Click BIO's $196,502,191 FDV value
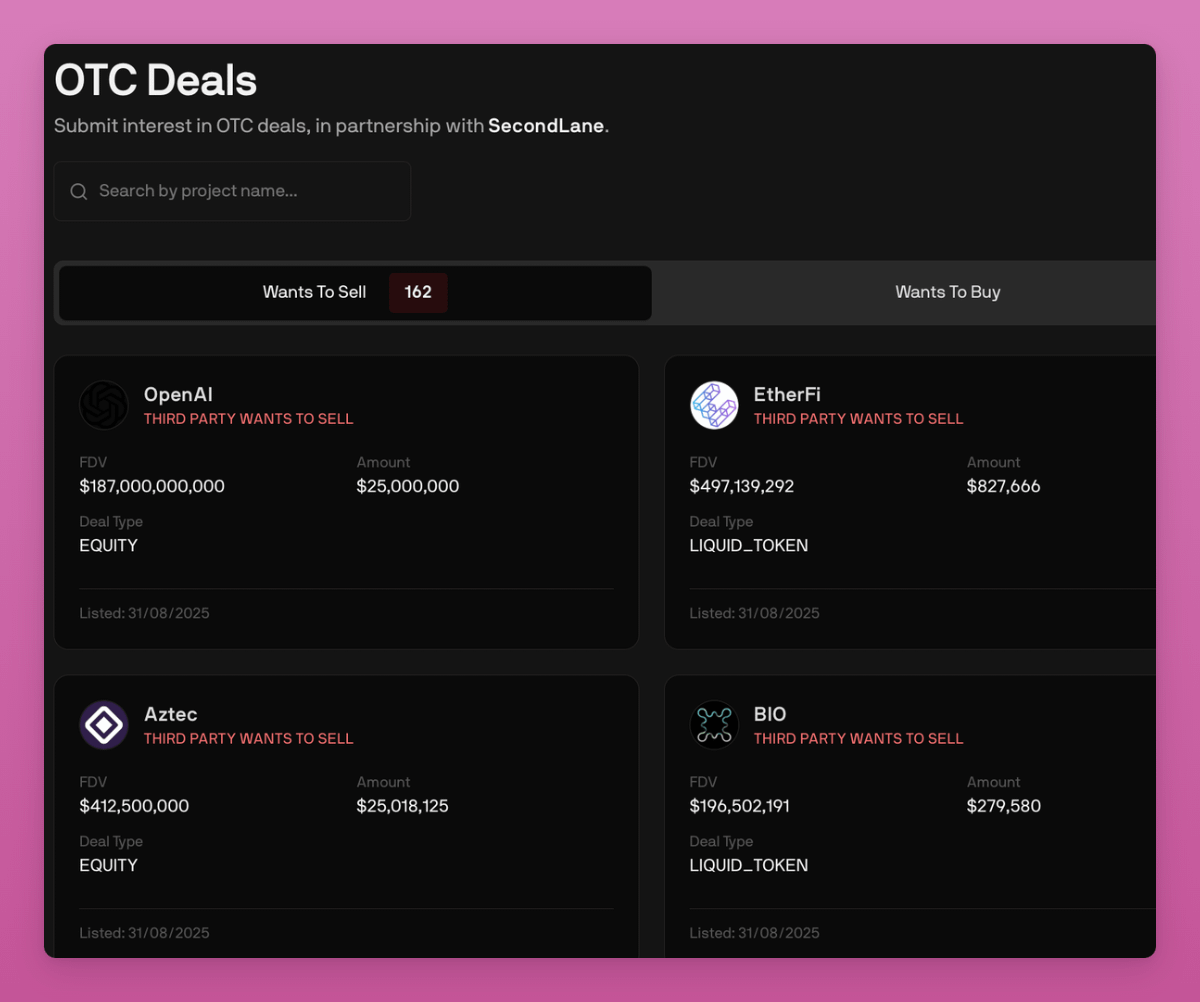 click(739, 806)
